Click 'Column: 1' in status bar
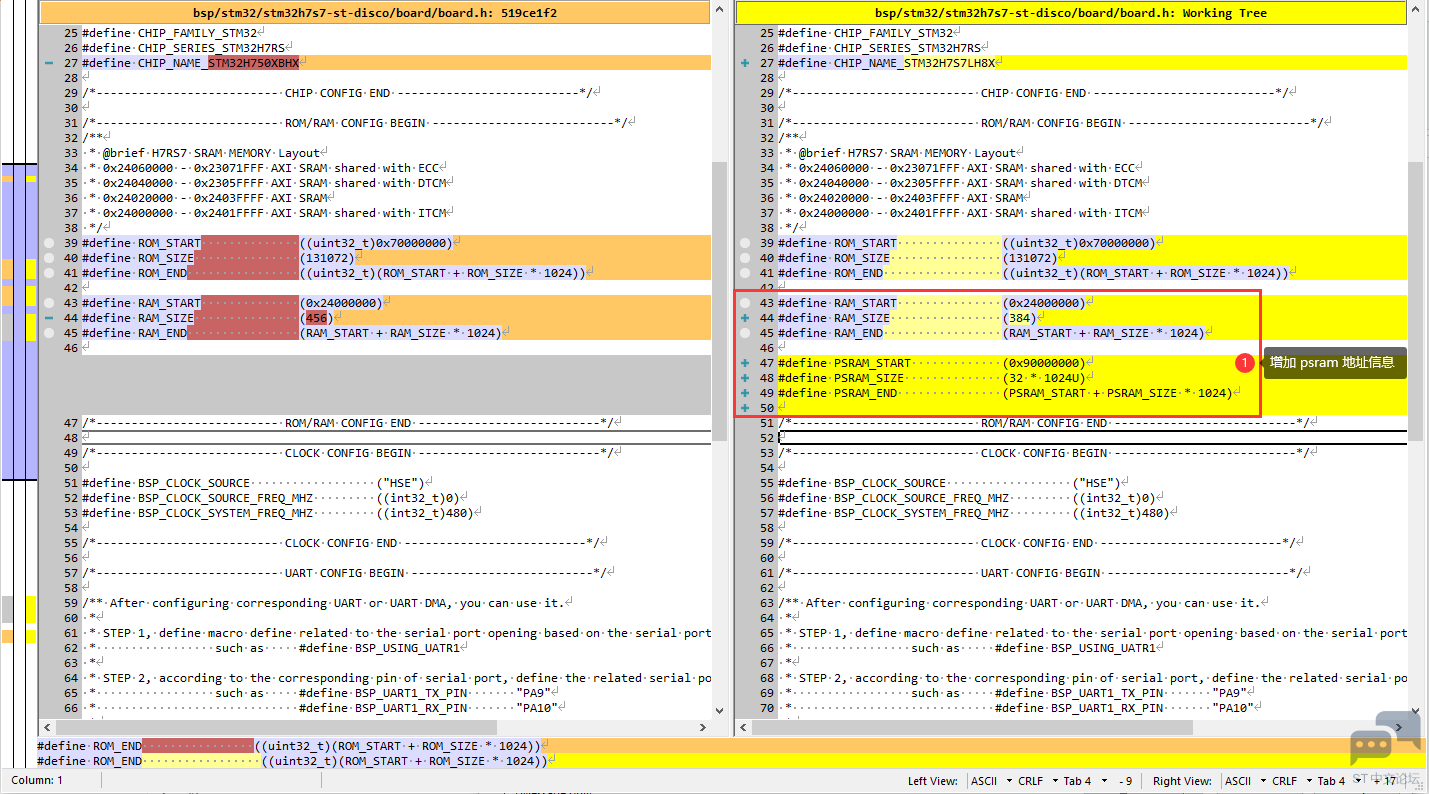 click(x=37, y=781)
